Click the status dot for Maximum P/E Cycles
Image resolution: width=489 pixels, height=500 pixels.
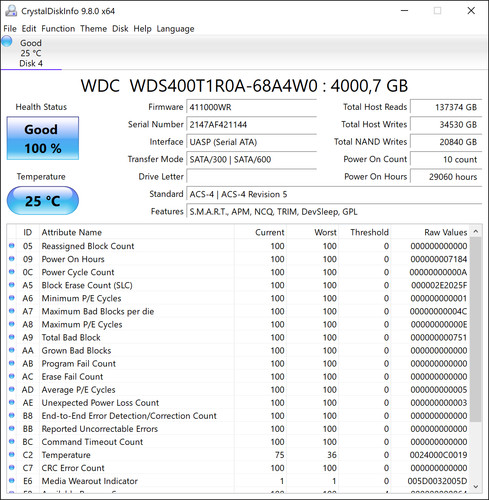click(x=12, y=324)
